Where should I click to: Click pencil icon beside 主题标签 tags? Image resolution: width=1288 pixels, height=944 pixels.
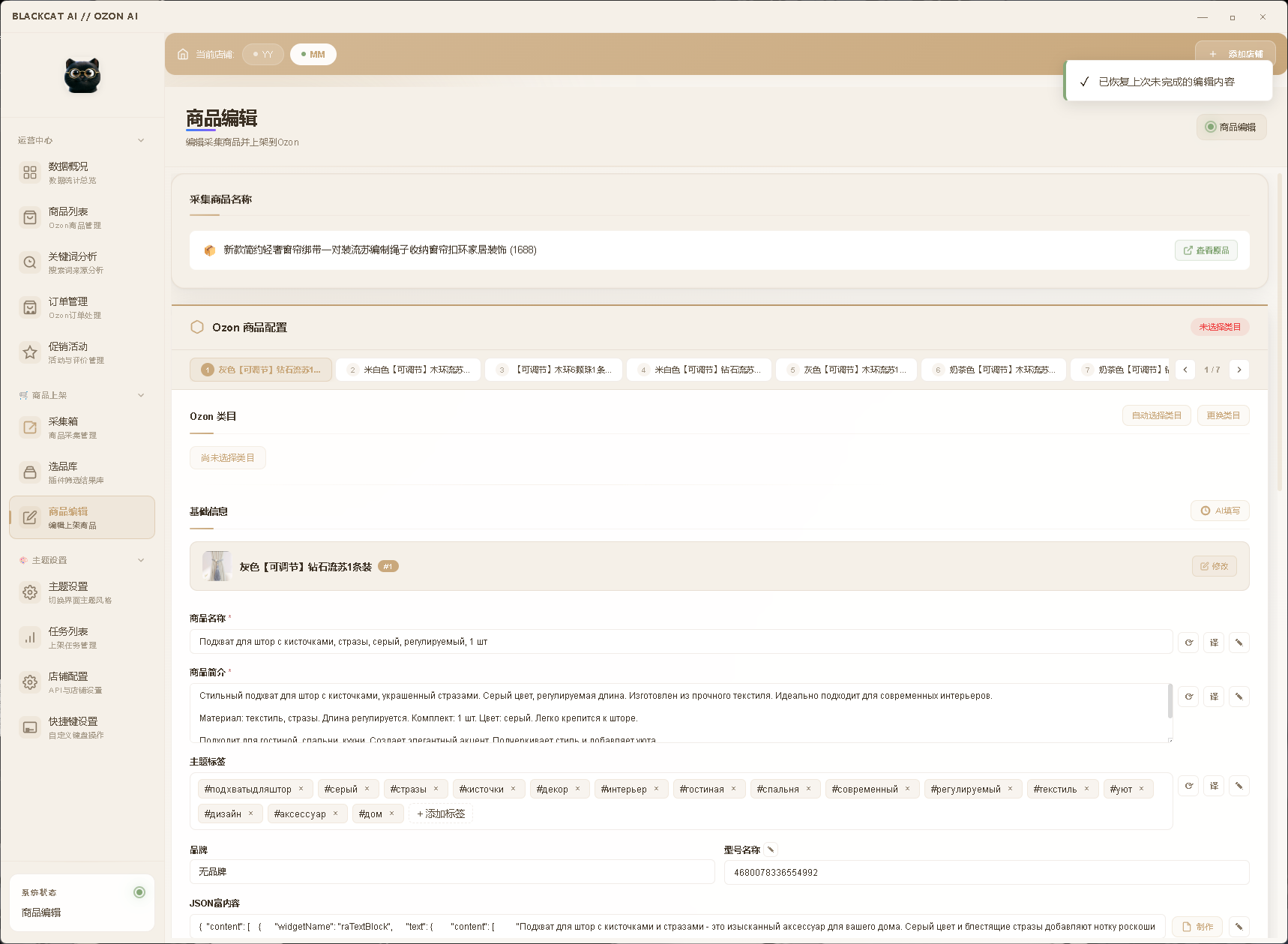pyautogui.click(x=1239, y=786)
